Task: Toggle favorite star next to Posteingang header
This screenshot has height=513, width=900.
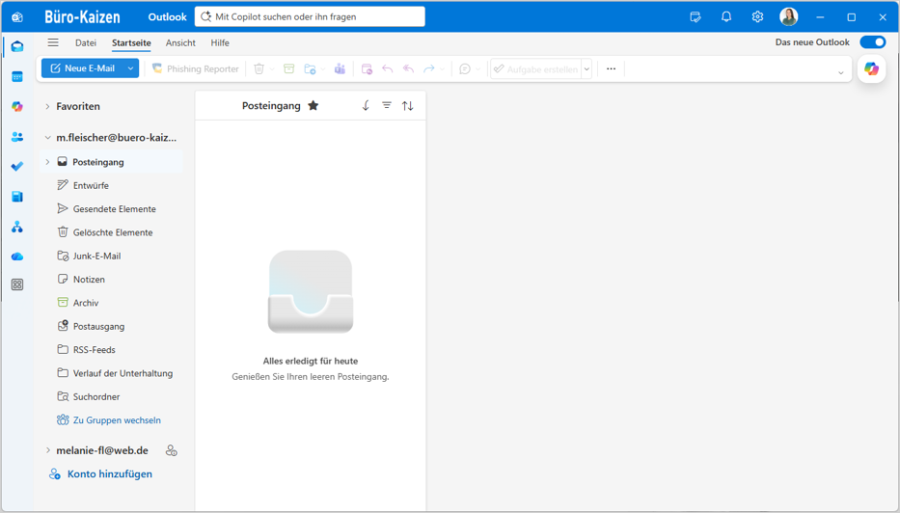Action: click(313, 106)
